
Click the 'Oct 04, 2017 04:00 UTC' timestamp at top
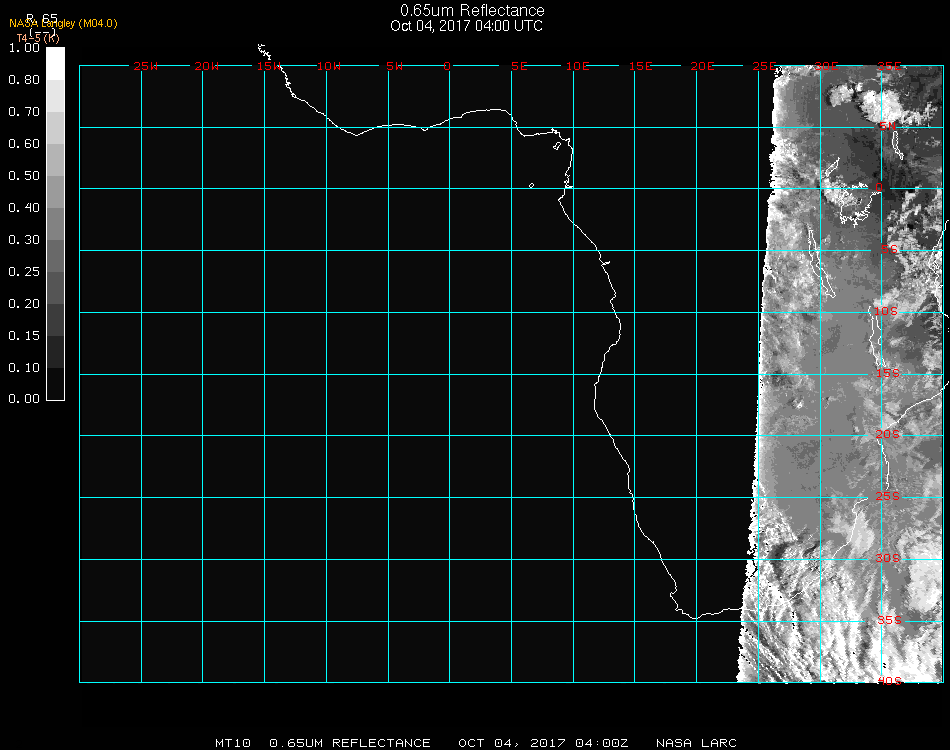tap(467, 26)
